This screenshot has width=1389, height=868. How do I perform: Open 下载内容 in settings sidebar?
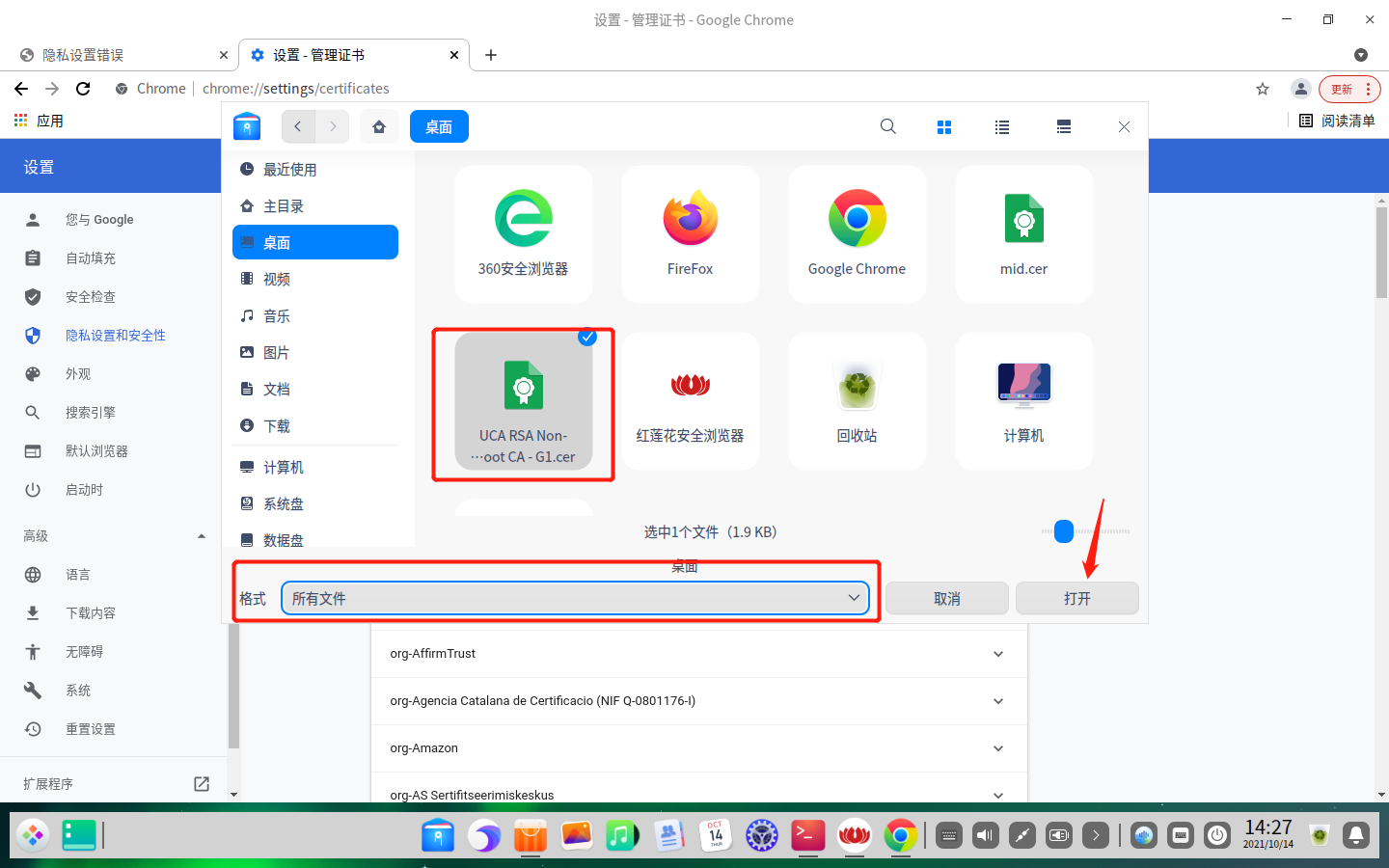(113, 613)
